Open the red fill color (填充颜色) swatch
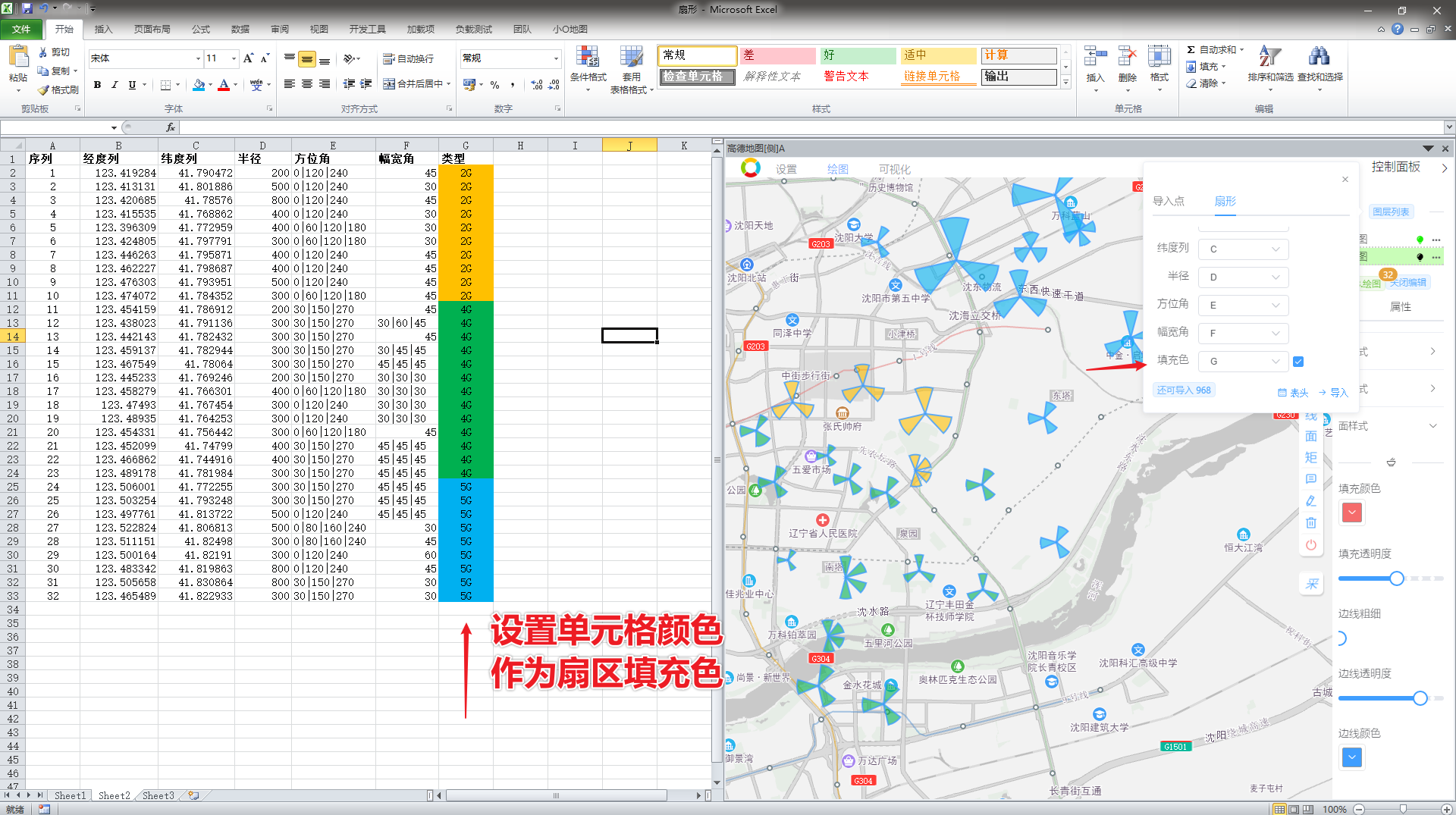 (1352, 513)
